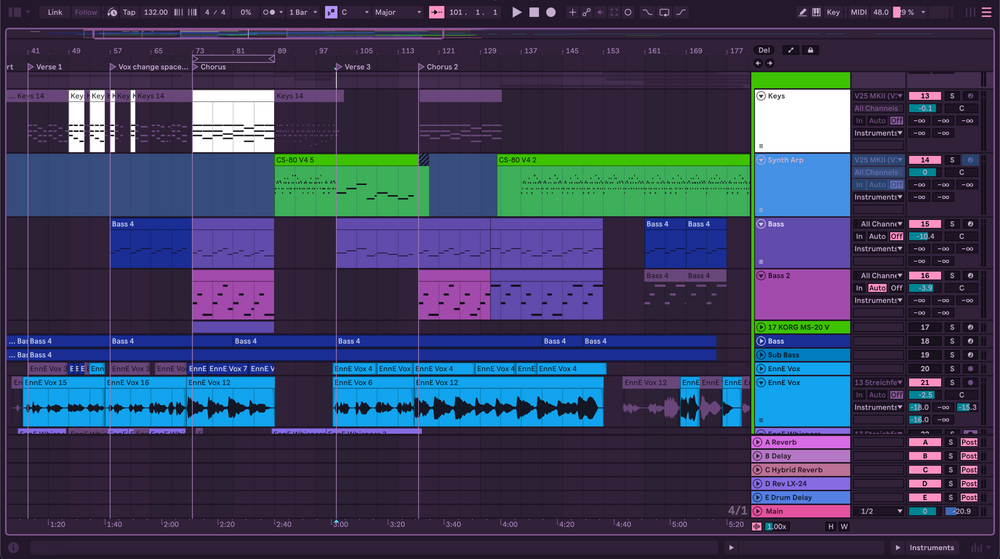
Task: Start playback with the Play button
Action: tap(517, 12)
